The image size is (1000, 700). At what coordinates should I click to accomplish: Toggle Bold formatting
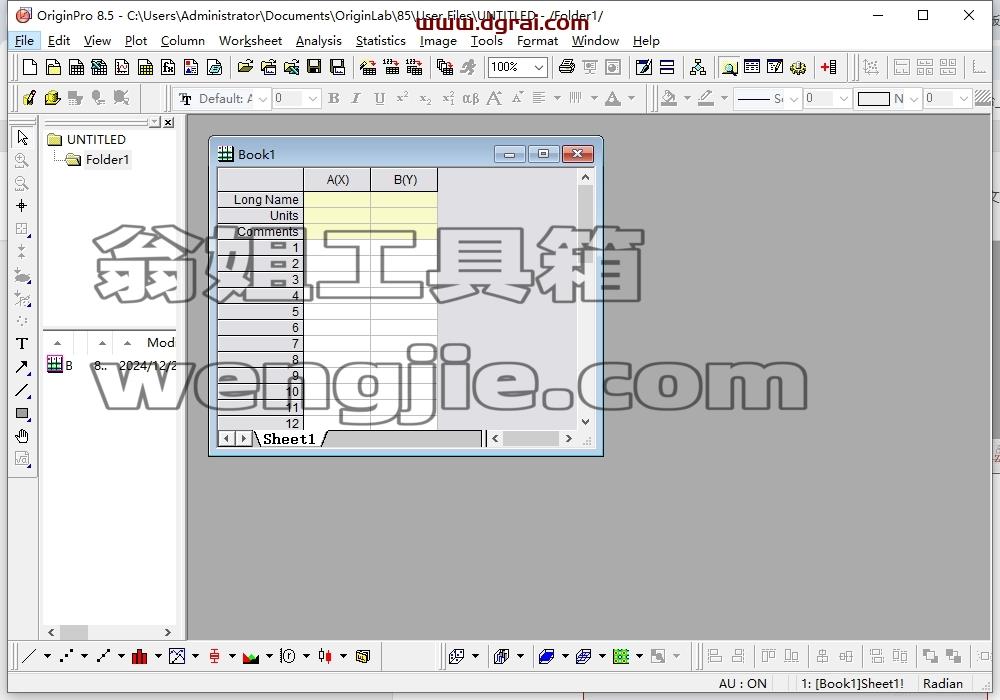(x=334, y=98)
